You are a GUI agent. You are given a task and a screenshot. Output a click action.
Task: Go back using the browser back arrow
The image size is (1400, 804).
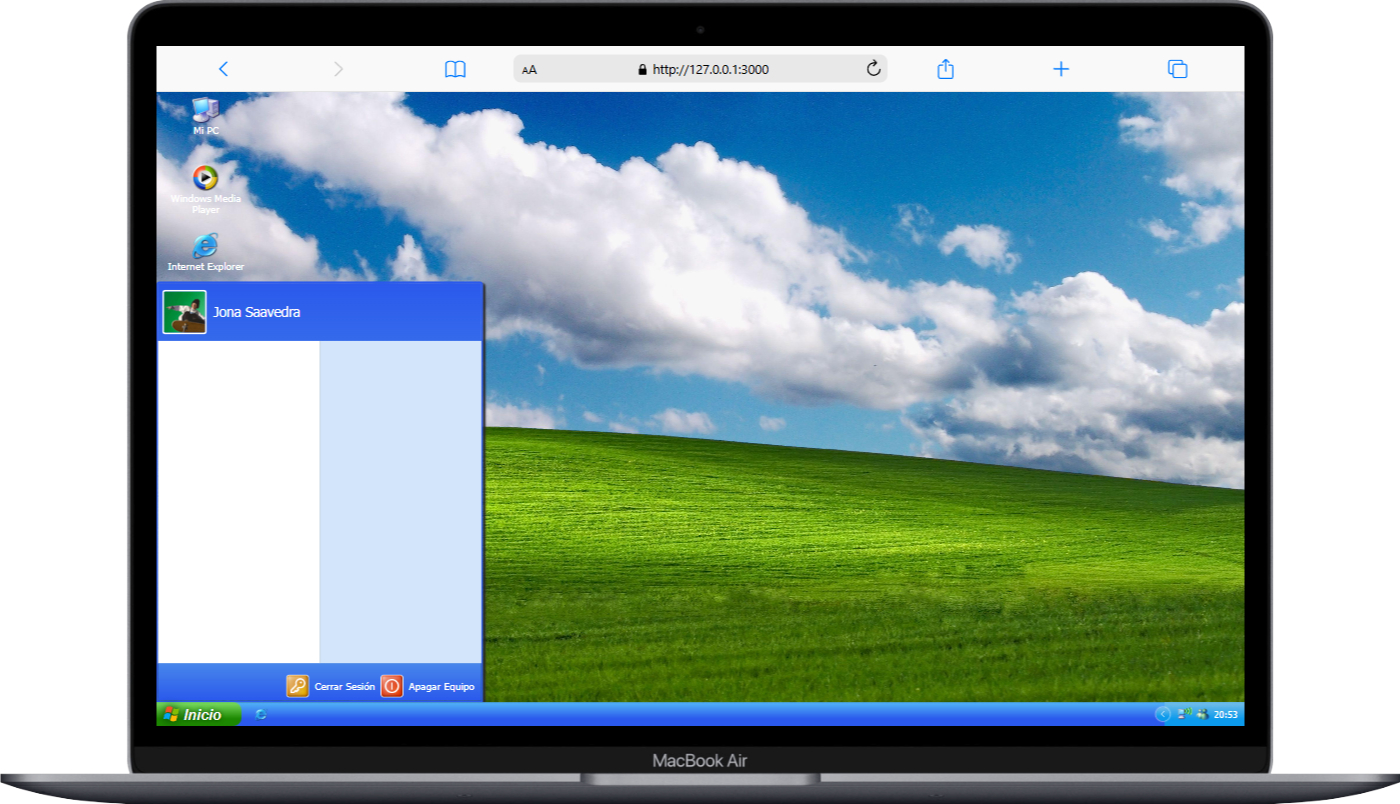[223, 69]
